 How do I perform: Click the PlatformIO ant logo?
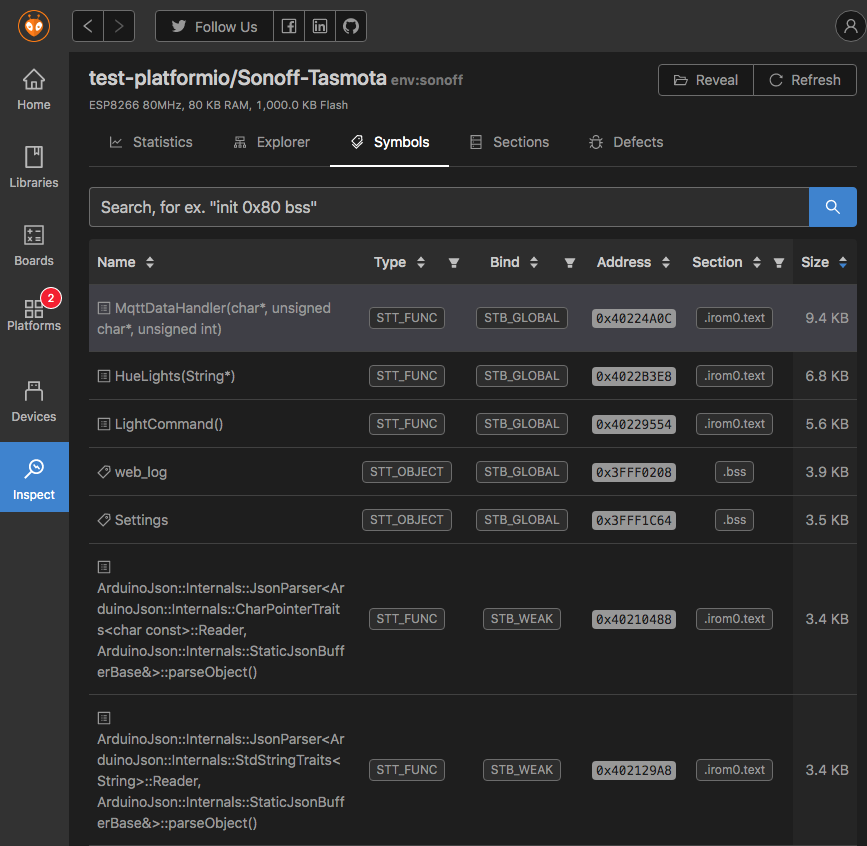point(34,26)
